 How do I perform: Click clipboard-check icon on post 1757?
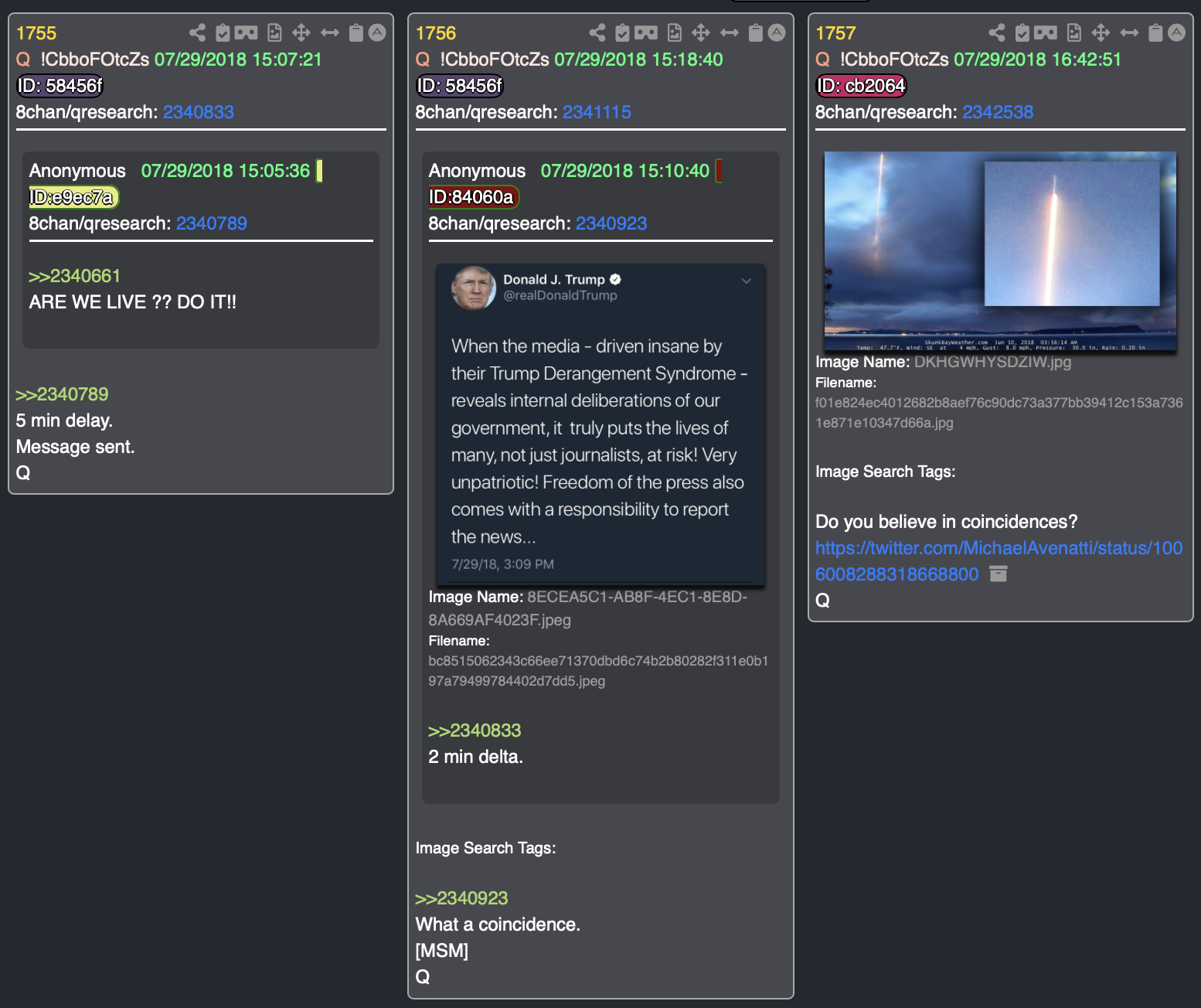pyautogui.click(x=1022, y=32)
